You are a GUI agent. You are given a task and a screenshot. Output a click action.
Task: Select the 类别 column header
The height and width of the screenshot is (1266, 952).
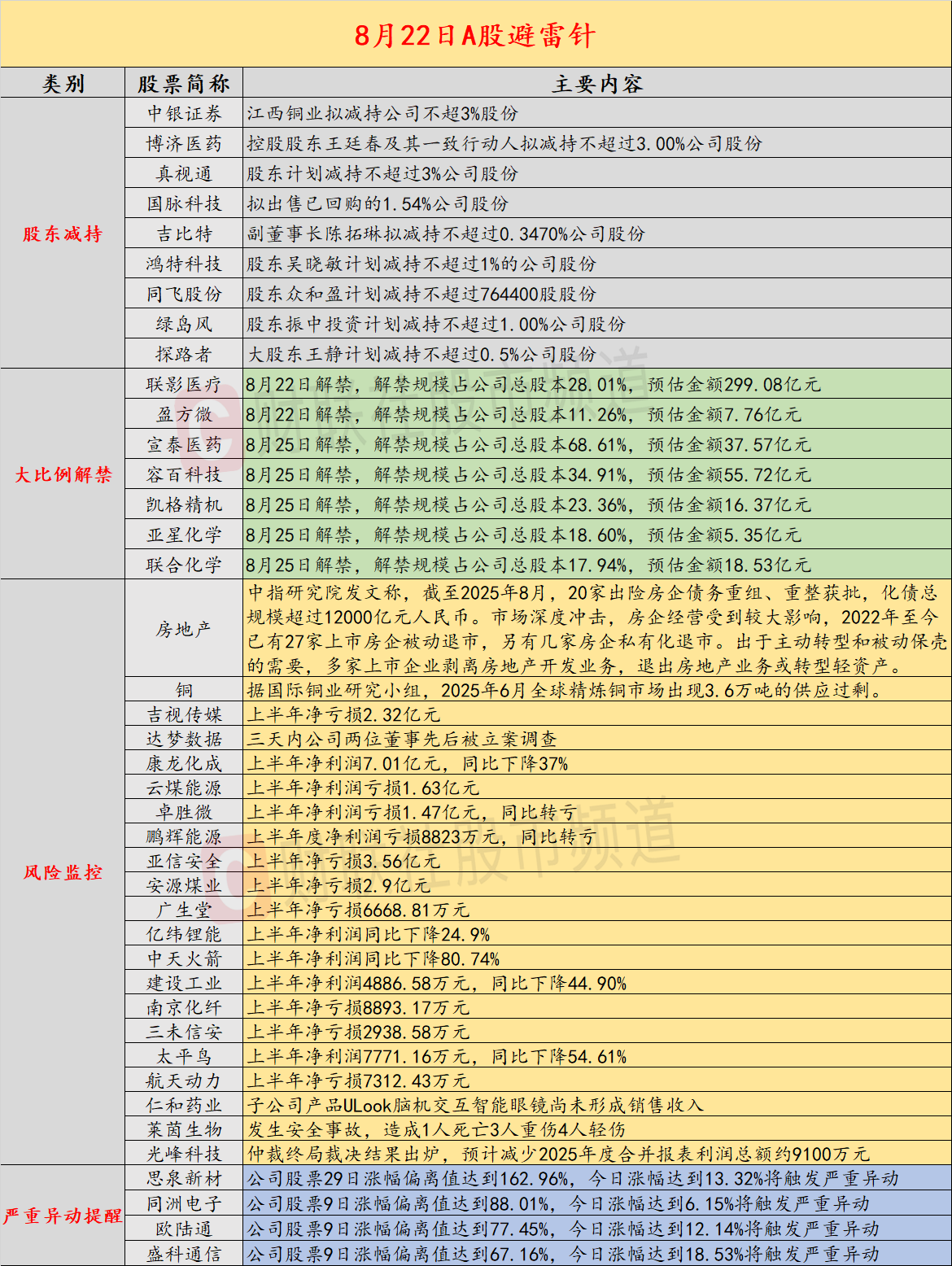click(x=63, y=83)
